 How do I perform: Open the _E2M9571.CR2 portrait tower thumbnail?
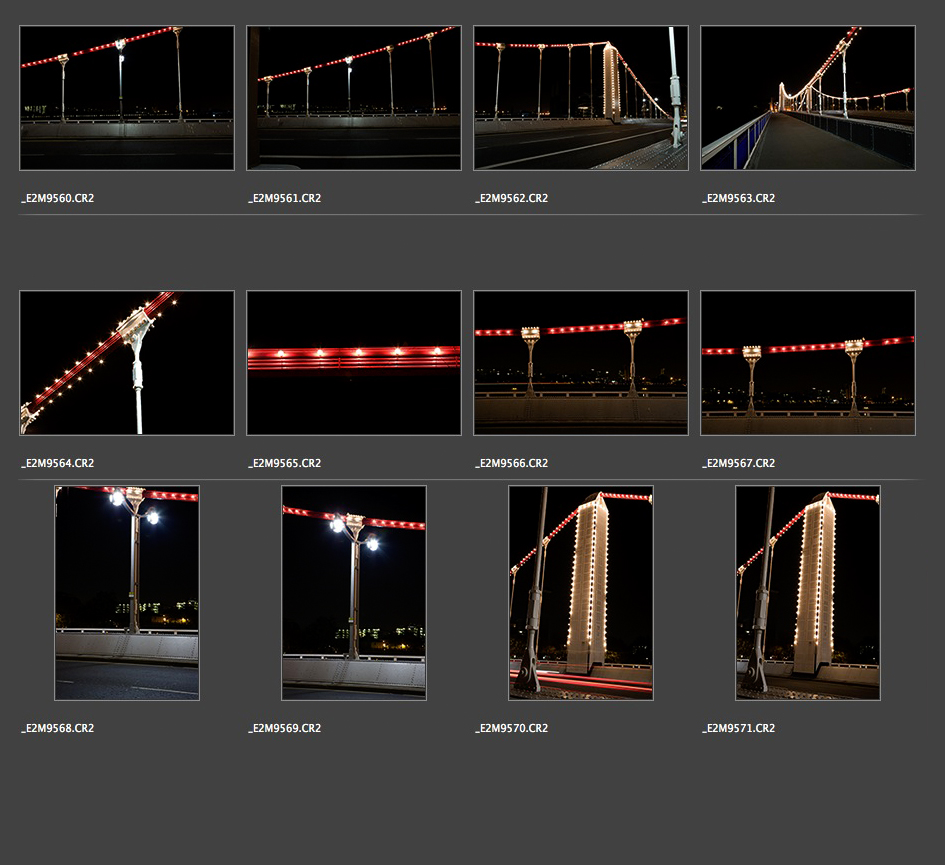click(808, 593)
